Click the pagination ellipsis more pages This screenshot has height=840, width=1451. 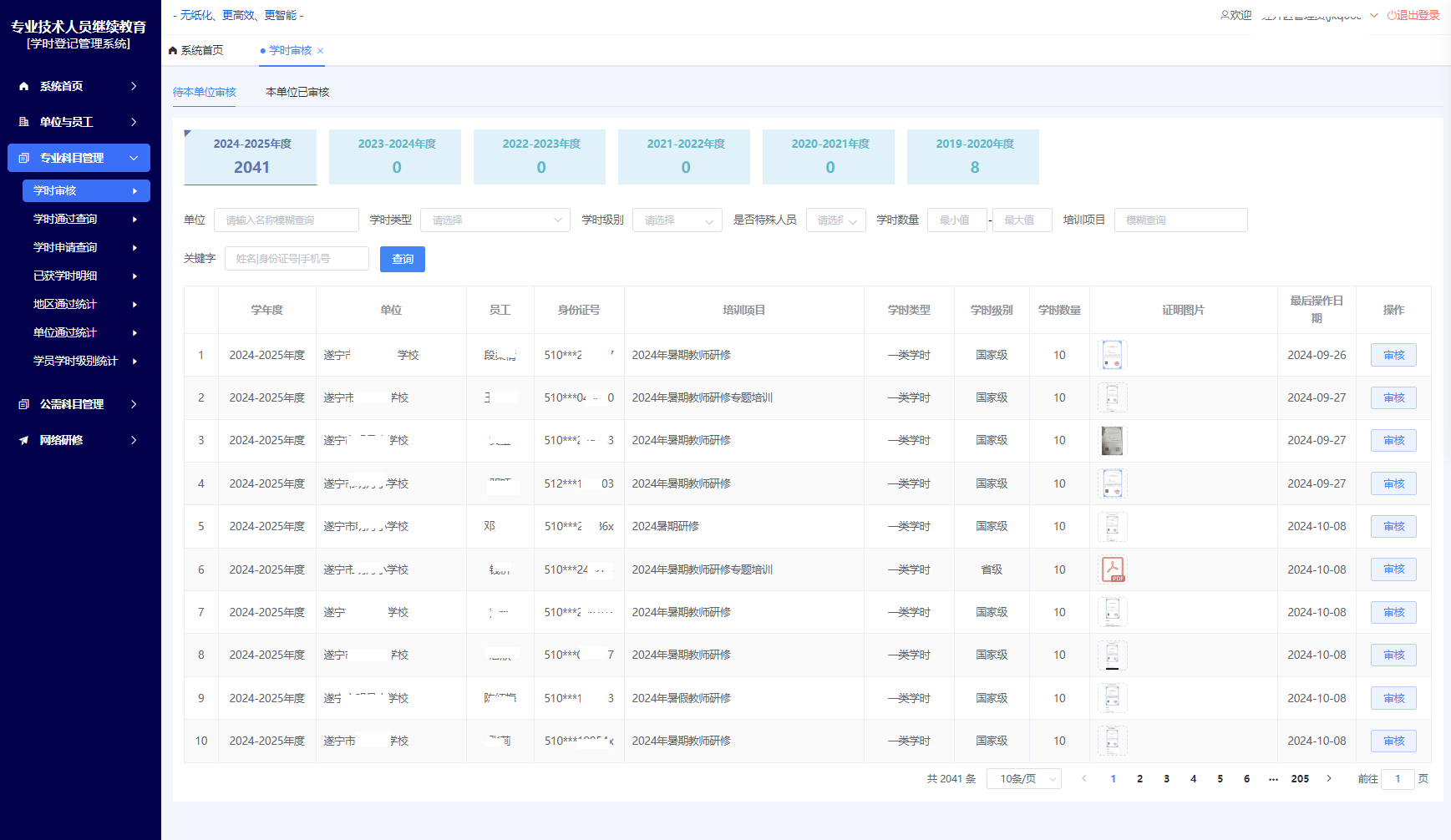1273,778
